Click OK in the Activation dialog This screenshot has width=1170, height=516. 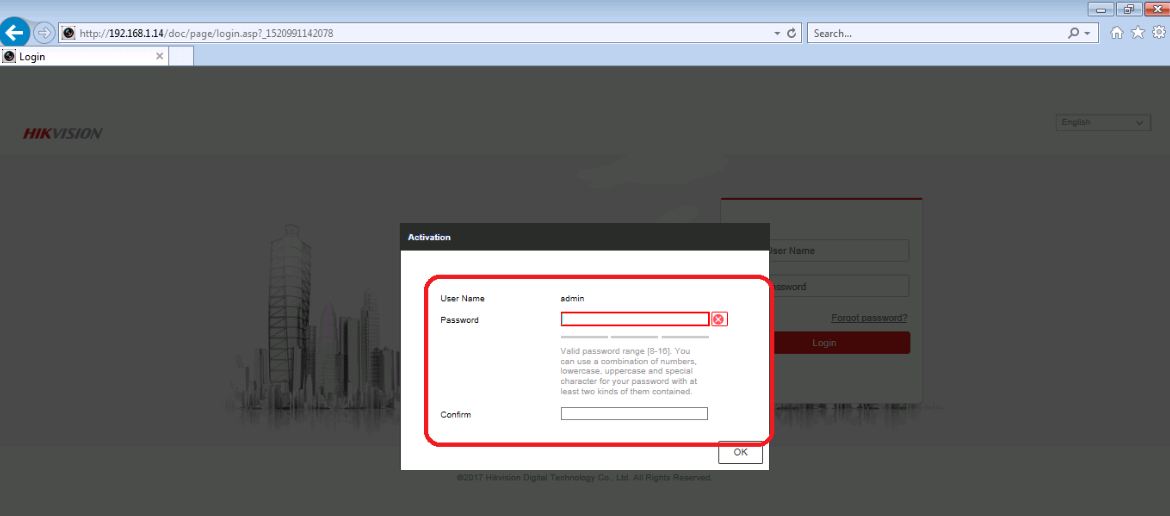click(x=740, y=452)
